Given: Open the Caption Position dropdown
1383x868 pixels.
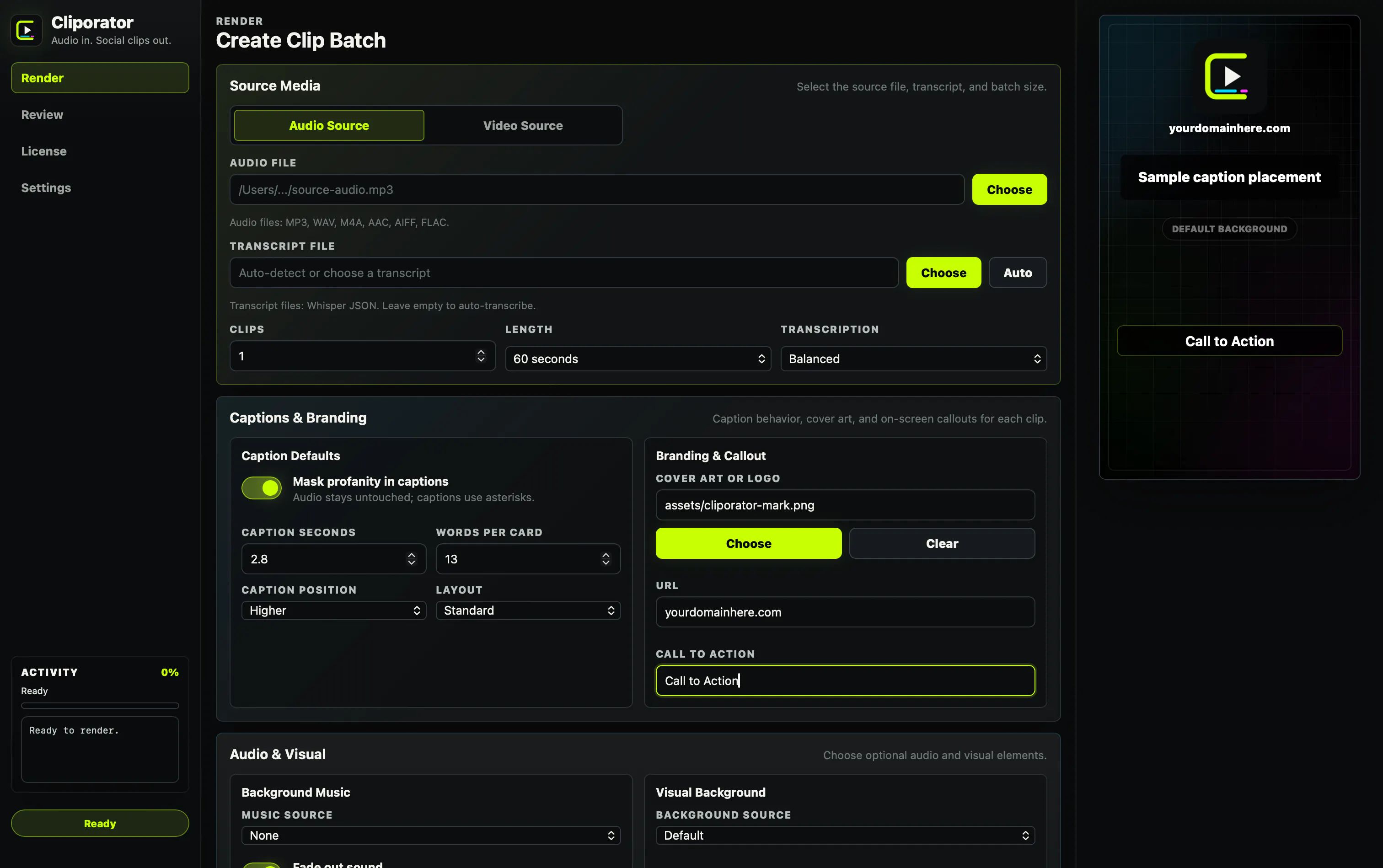Looking at the screenshot, I should pos(333,610).
